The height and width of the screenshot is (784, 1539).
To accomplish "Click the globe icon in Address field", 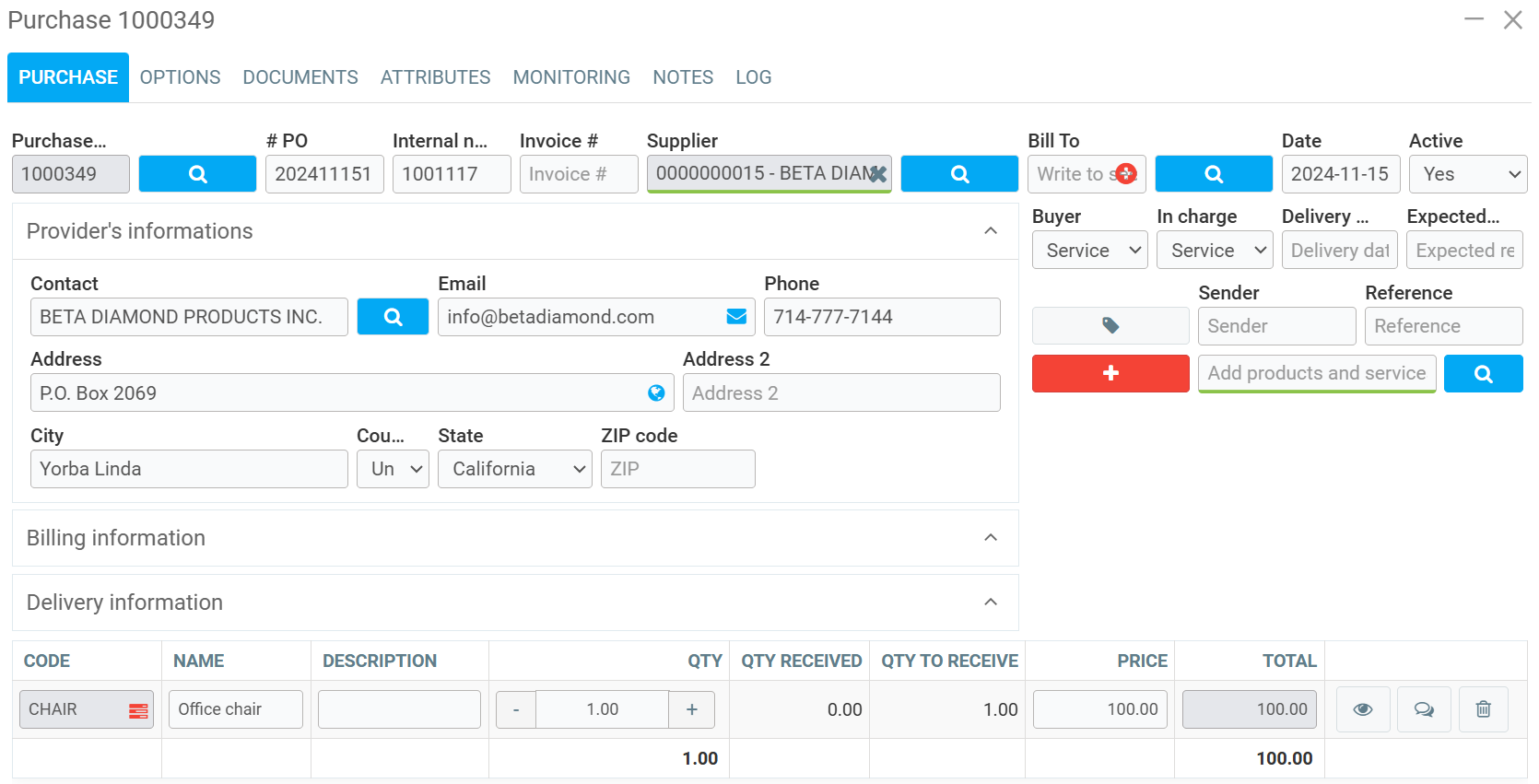I will pos(656,393).
